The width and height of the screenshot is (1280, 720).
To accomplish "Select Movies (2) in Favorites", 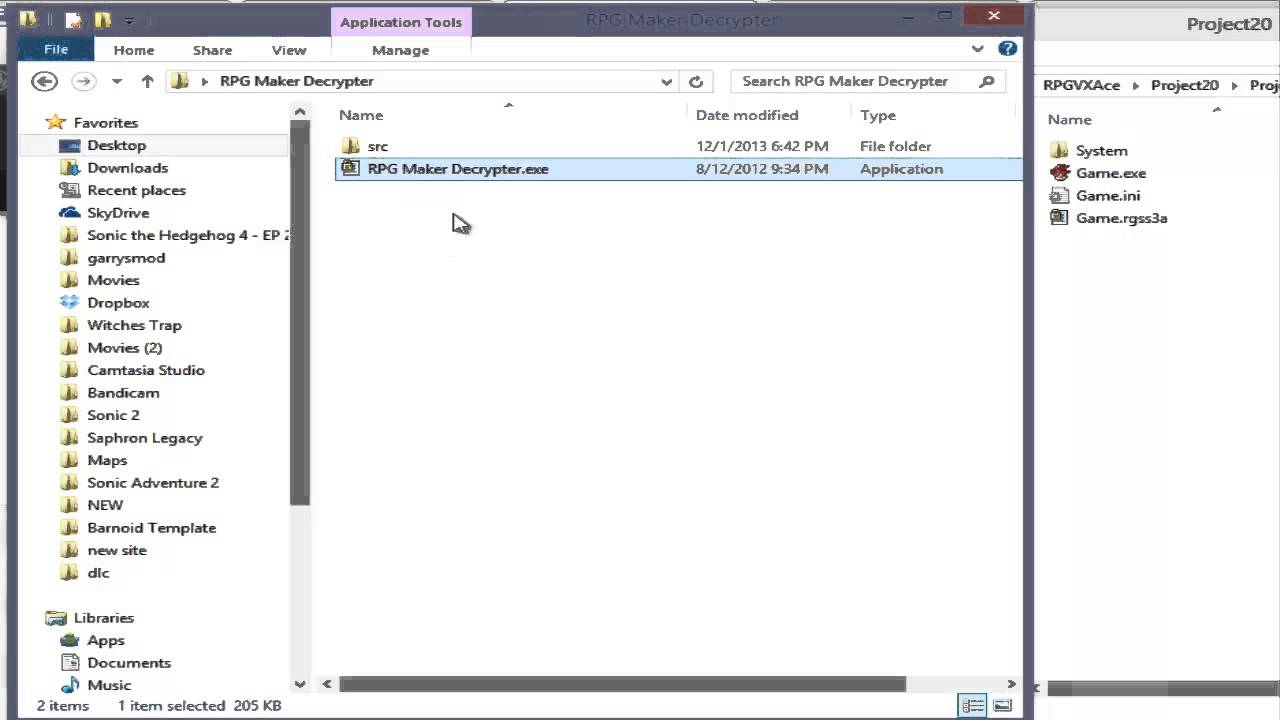I will pos(124,348).
